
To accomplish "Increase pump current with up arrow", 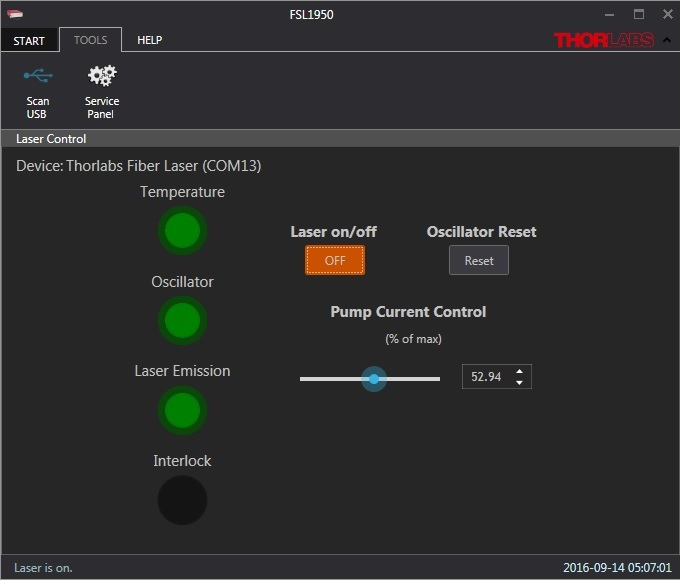I will point(519,371).
